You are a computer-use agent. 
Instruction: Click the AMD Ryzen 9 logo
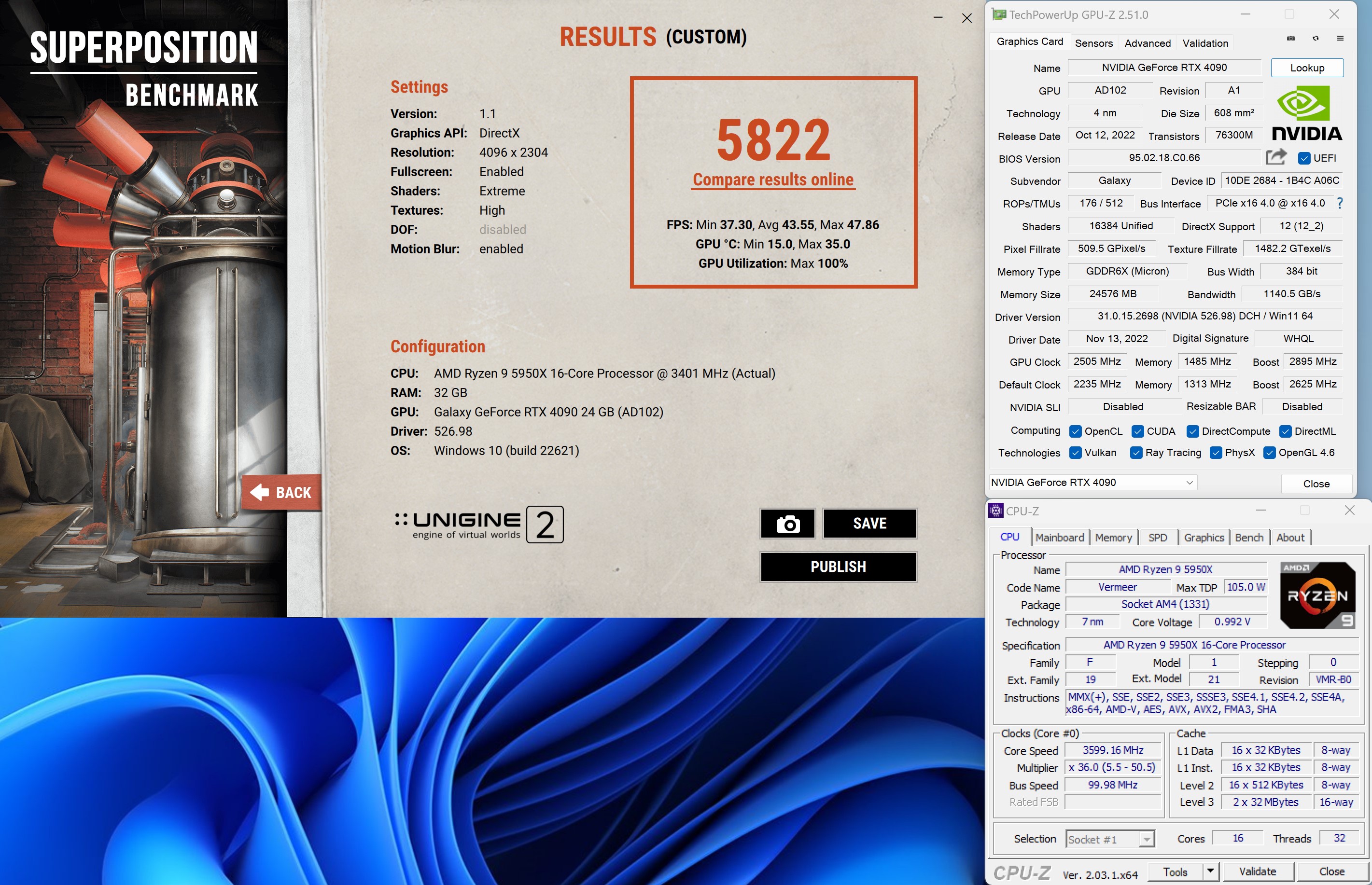coord(1317,595)
